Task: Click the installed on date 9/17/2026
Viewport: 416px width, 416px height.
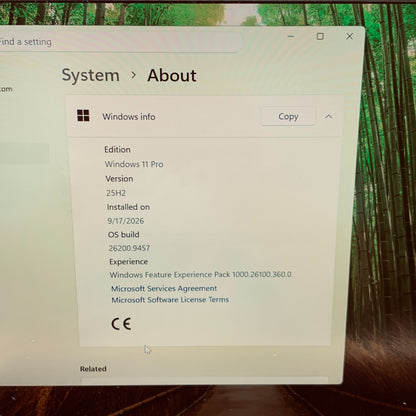Action: point(126,221)
